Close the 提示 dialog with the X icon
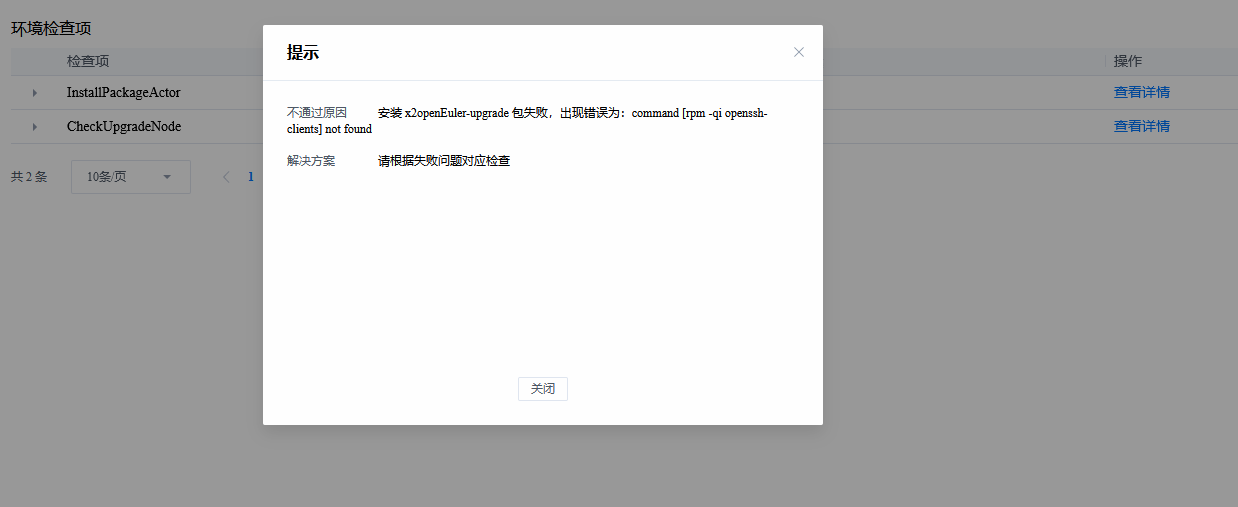 tap(798, 52)
